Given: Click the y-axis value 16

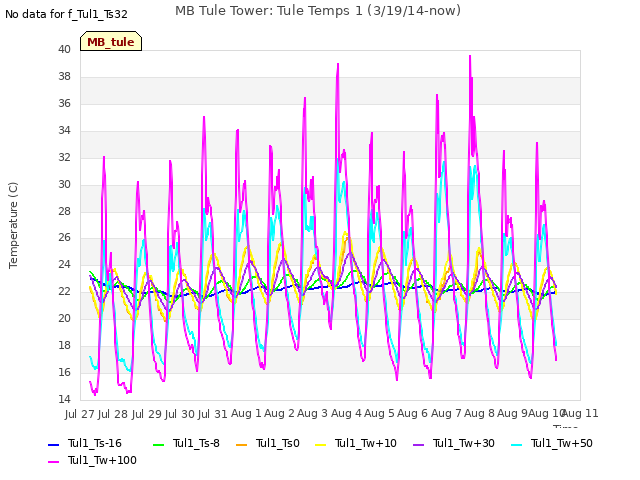Looking at the screenshot, I should click(64, 372).
